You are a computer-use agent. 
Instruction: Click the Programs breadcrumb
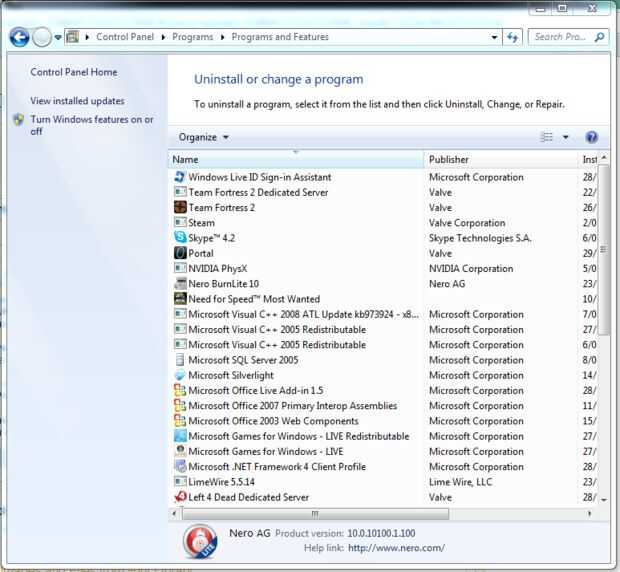[193, 37]
